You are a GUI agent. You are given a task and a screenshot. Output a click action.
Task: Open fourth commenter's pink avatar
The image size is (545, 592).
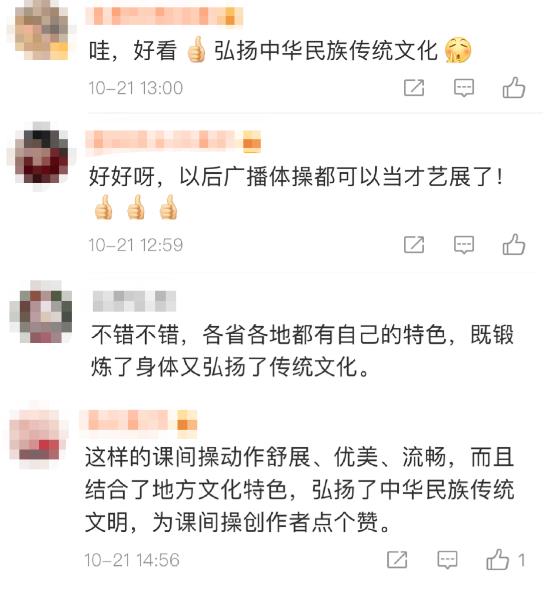click(x=38, y=434)
